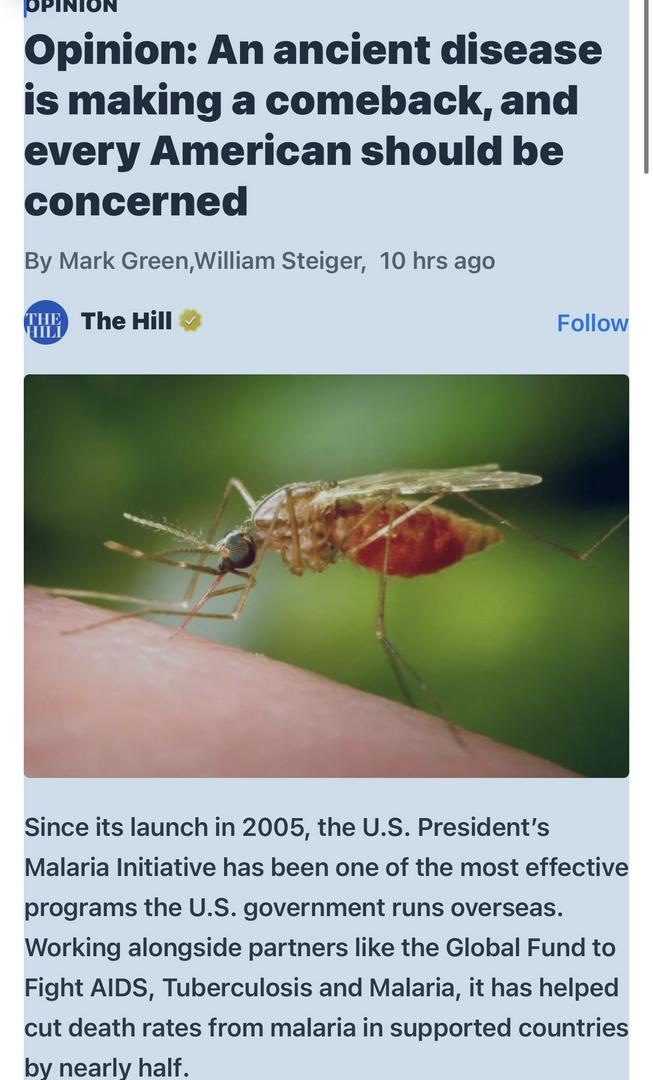
Task: Click author name Mark Green
Action: click(x=124, y=261)
